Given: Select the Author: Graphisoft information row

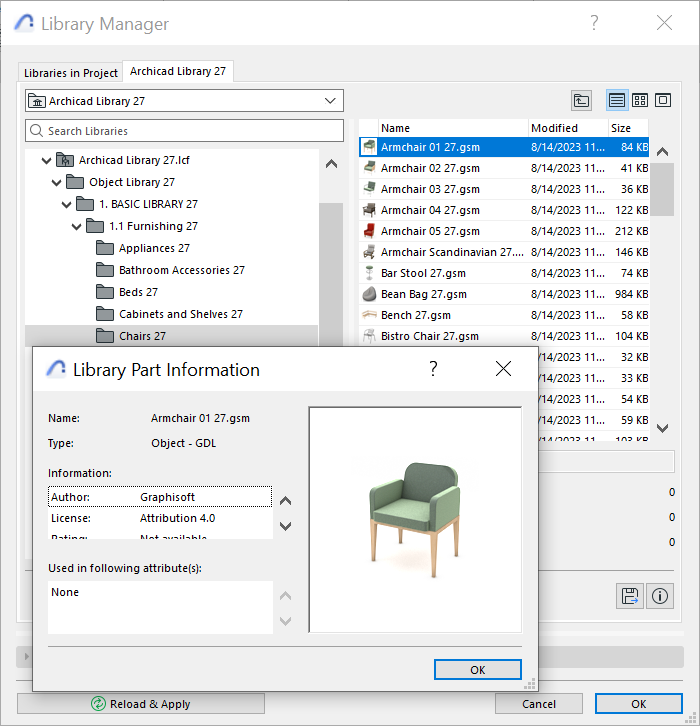Looking at the screenshot, I should (x=160, y=497).
